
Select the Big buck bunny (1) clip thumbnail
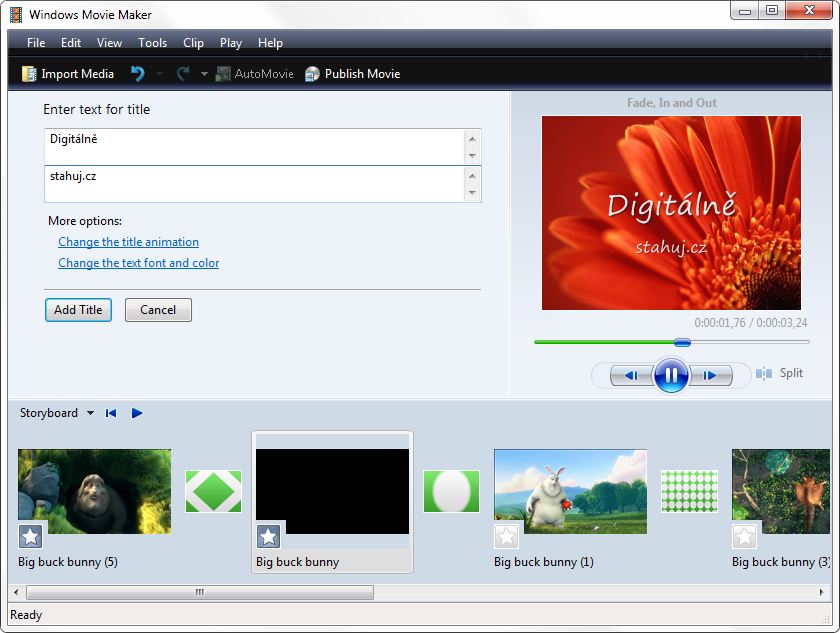point(571,491)
